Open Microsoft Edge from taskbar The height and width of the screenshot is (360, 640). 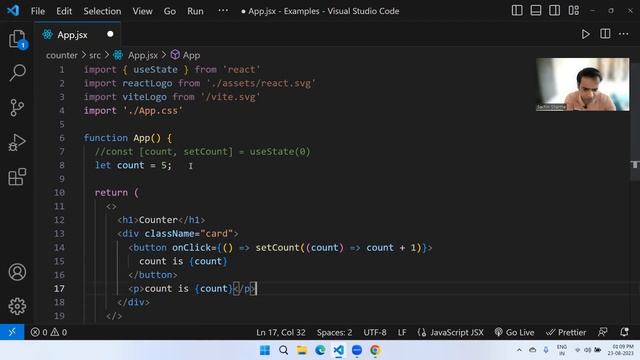[320, 350]
